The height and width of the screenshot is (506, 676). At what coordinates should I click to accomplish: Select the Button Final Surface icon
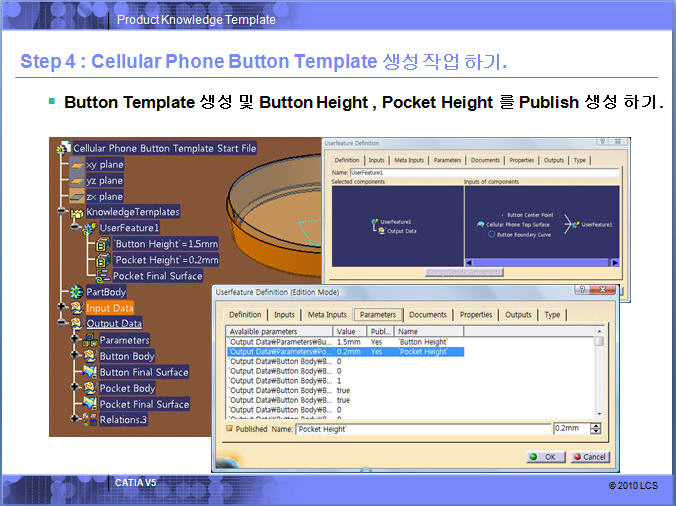coord(88,372)
